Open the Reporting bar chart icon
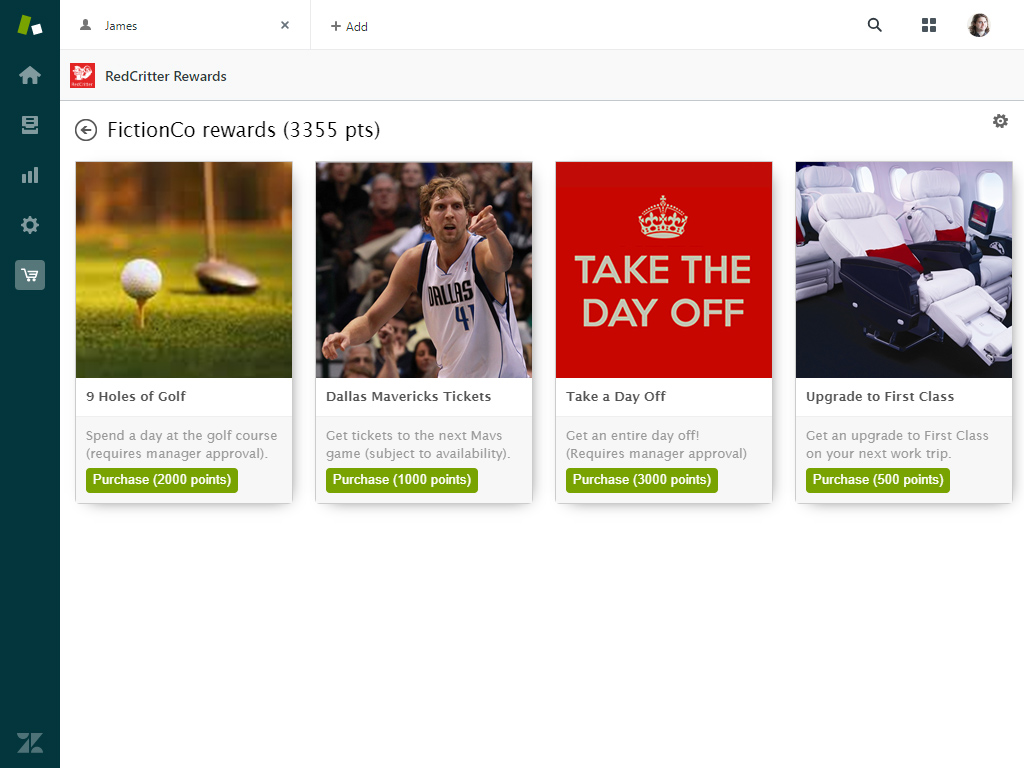1024x768 pixels. [x=30, y=175]
